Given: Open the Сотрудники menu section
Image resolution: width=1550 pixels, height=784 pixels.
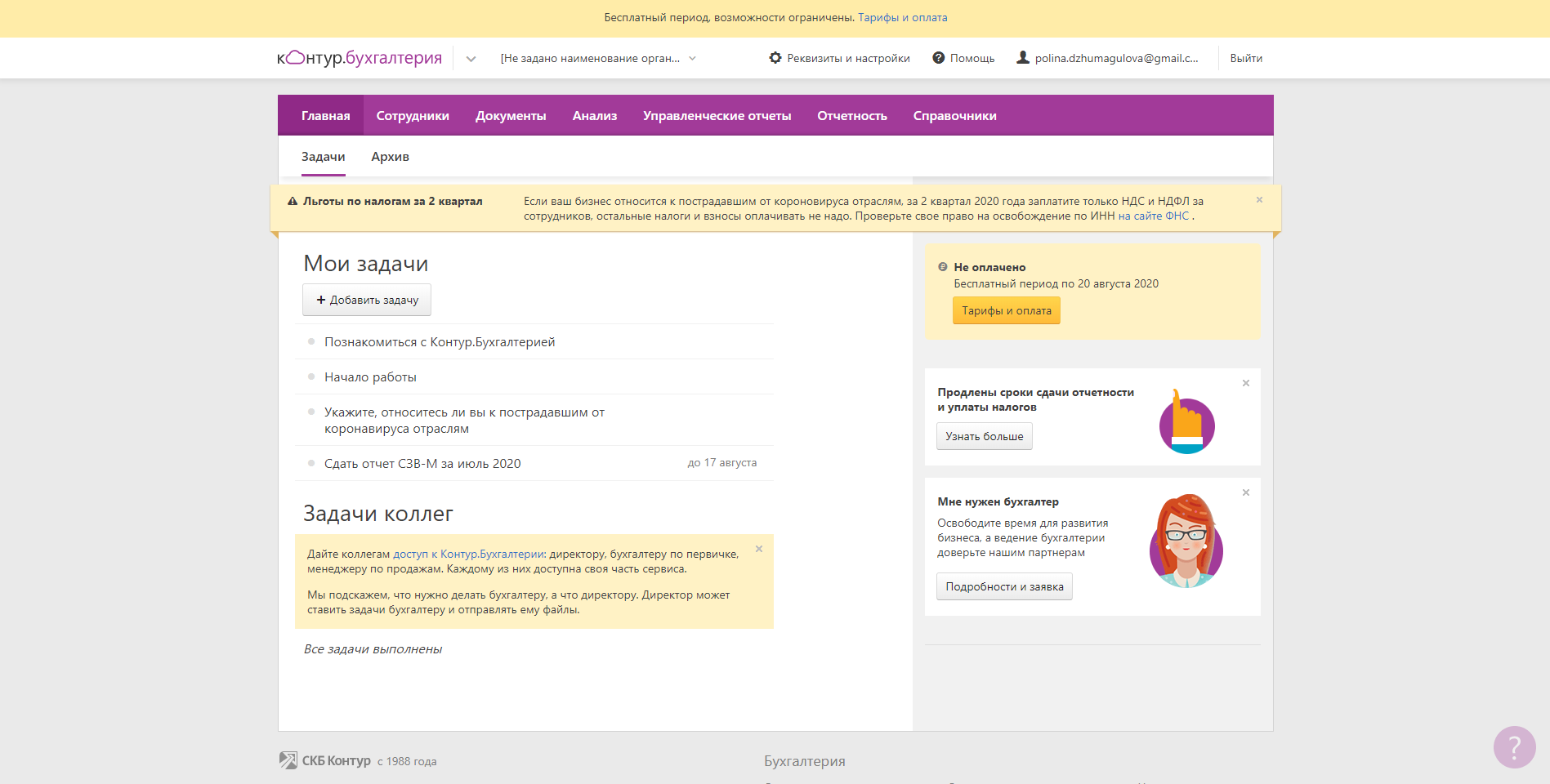Looking at the screenshot, I should [x=413, y=116].
